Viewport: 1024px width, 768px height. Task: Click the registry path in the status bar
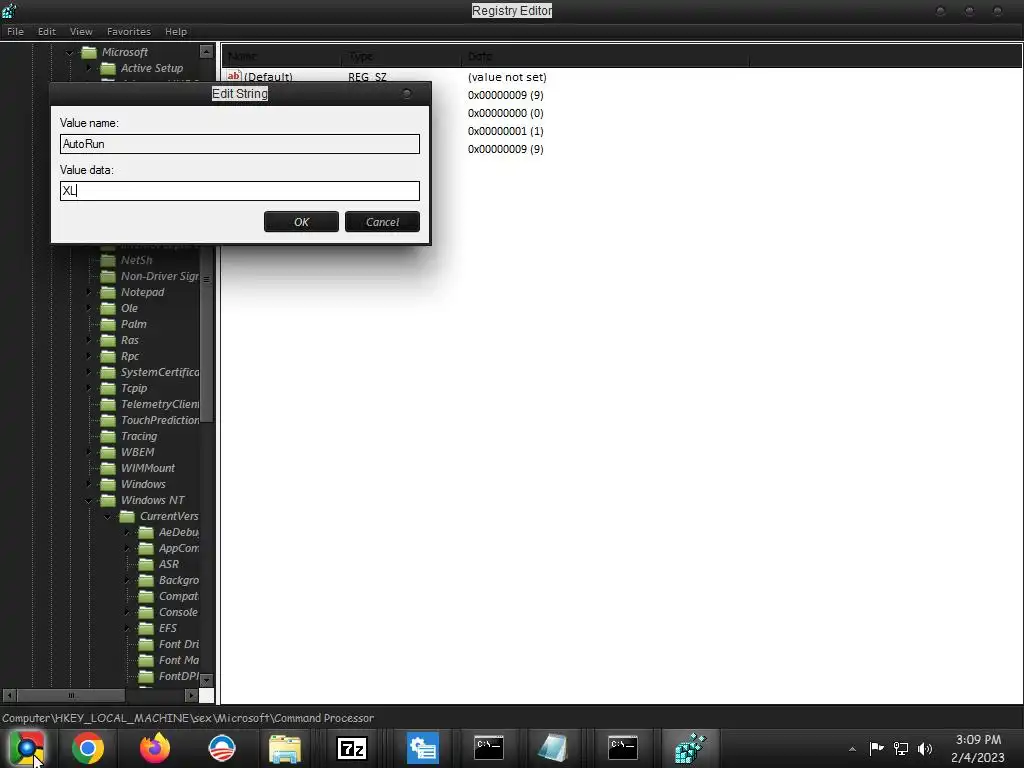pyautogui.click(x=188, y=718)
